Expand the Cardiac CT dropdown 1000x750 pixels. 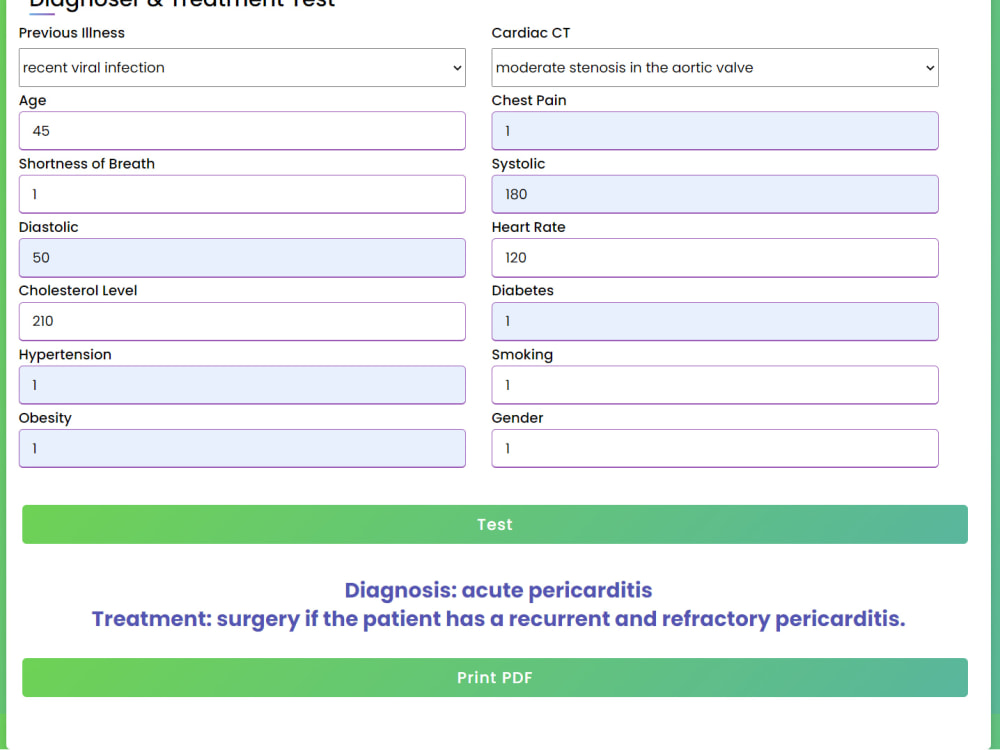[714, 68]
